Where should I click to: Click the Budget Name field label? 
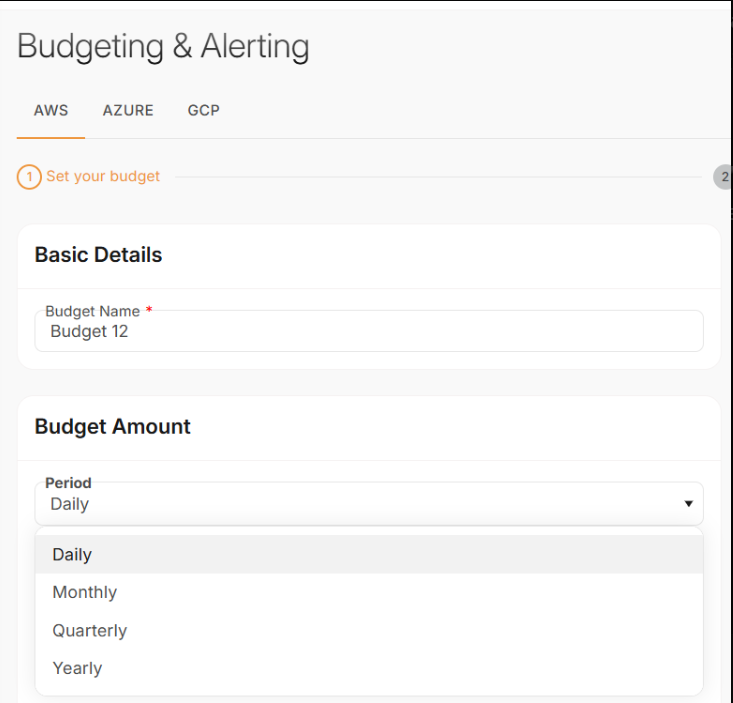tap(92, 311)
